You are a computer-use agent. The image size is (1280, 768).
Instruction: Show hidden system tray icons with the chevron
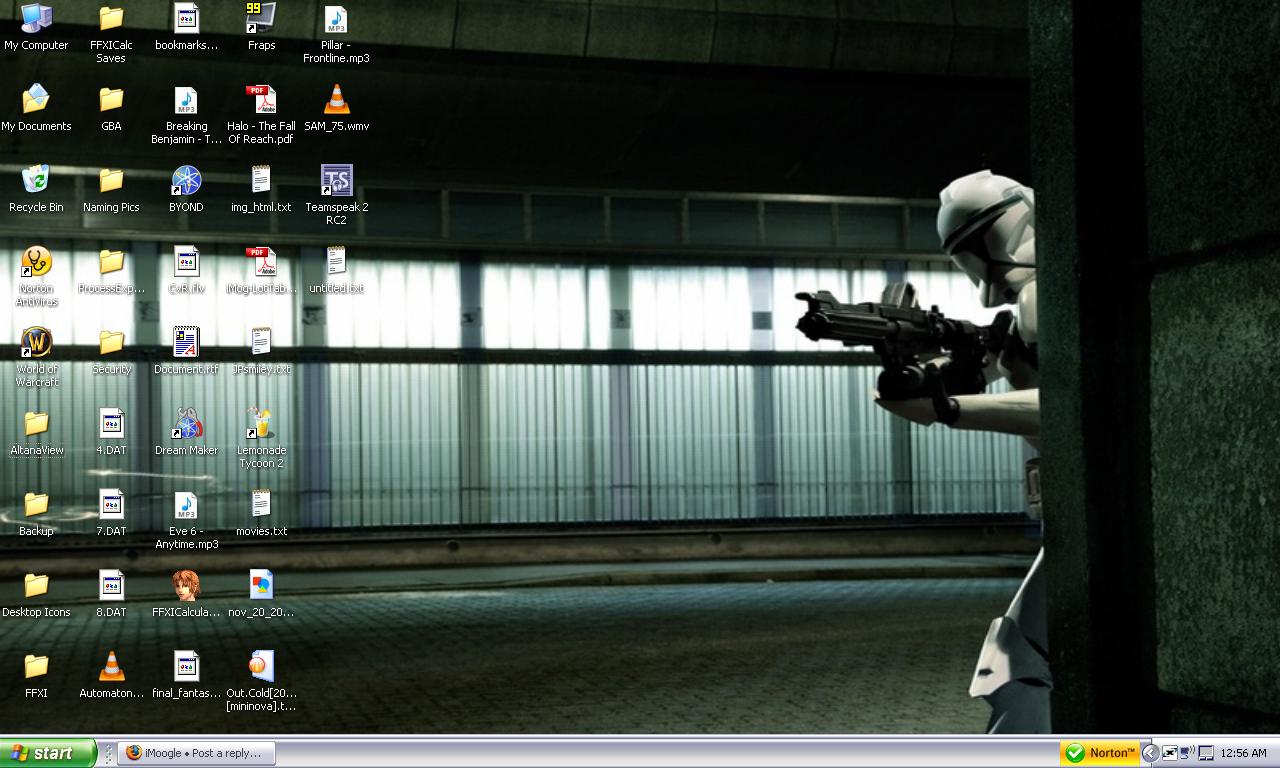(1151, 753)
